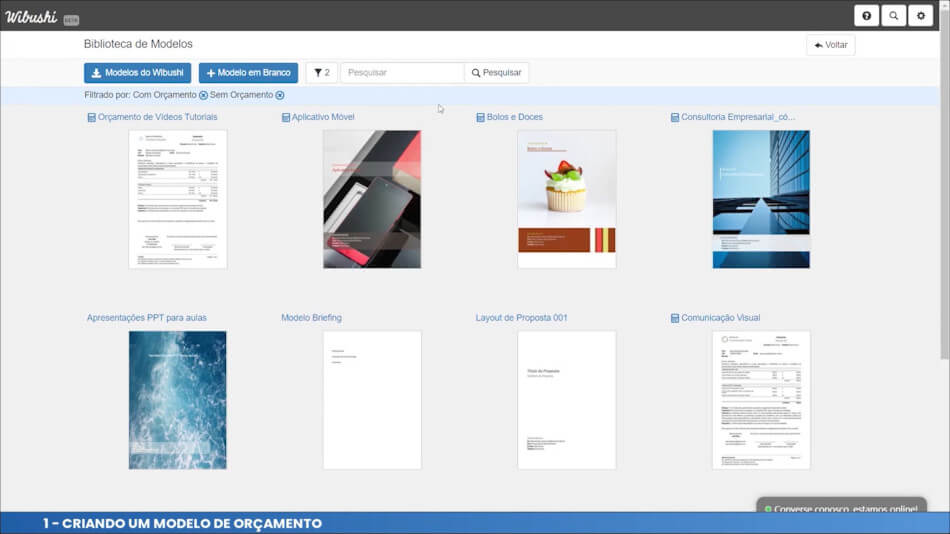Click the 'Consultoria Empresarial' title link

(x=738, y=117)
